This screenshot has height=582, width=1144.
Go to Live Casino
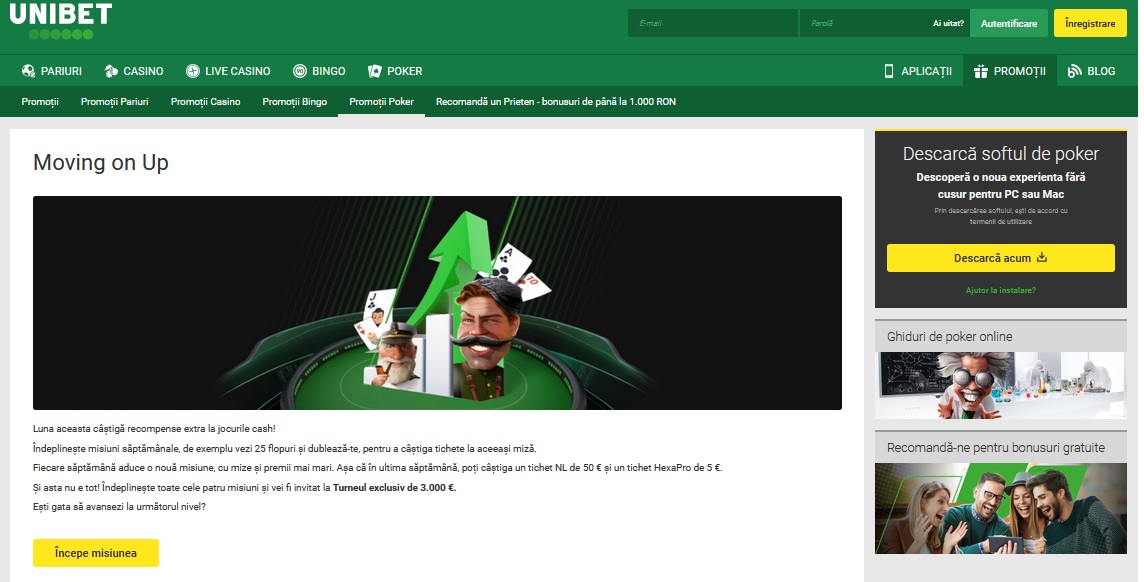[228, 71]
